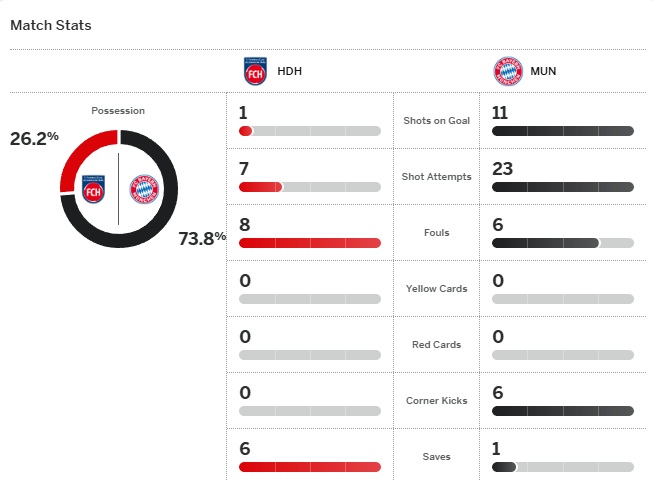Click the MUN Fouls bar
The width and height of the screenshot is (654, 480).
563,243
